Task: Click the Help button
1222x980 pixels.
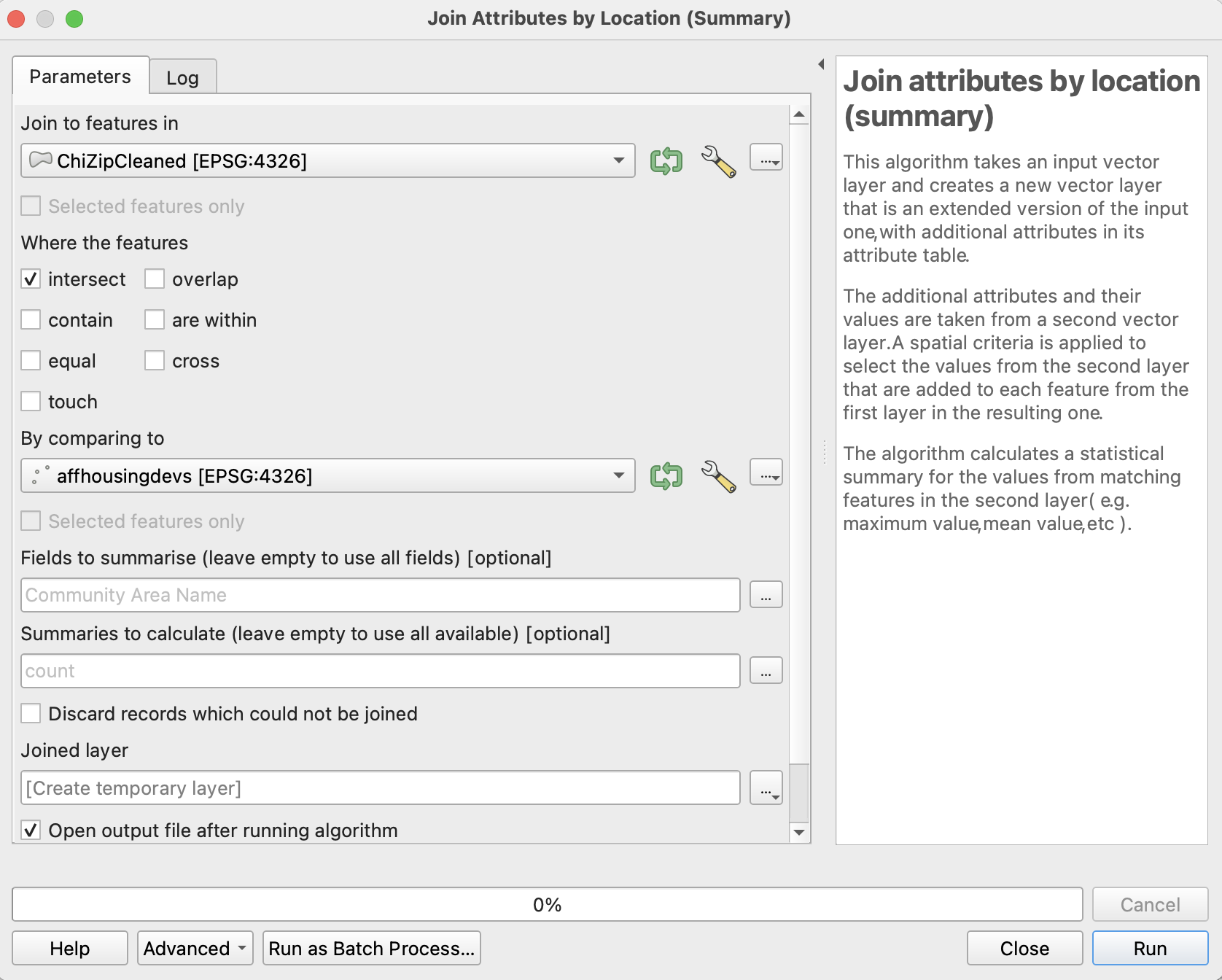Action: coord(70,948)
